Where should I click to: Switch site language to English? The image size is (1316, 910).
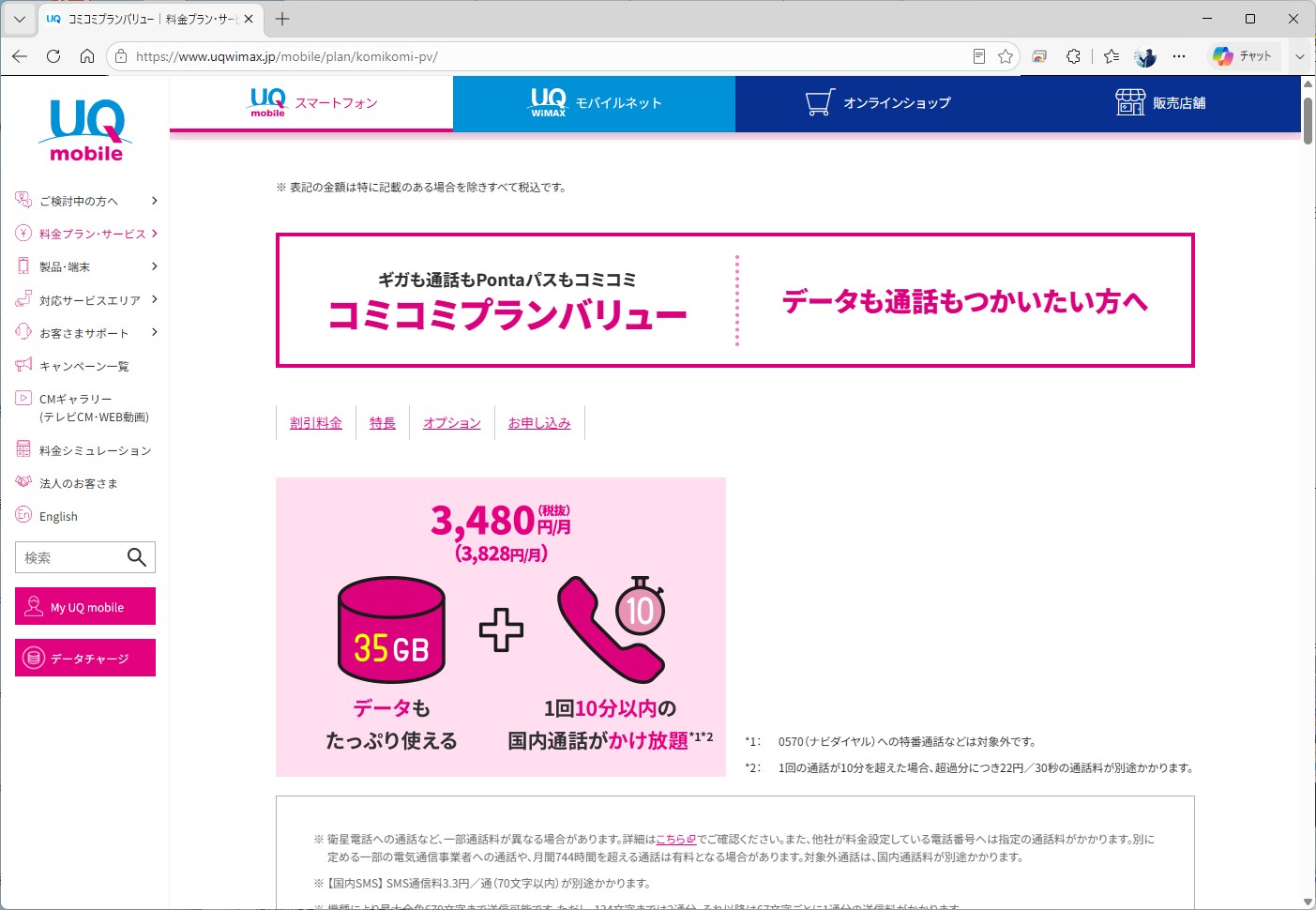pos(58,517)
